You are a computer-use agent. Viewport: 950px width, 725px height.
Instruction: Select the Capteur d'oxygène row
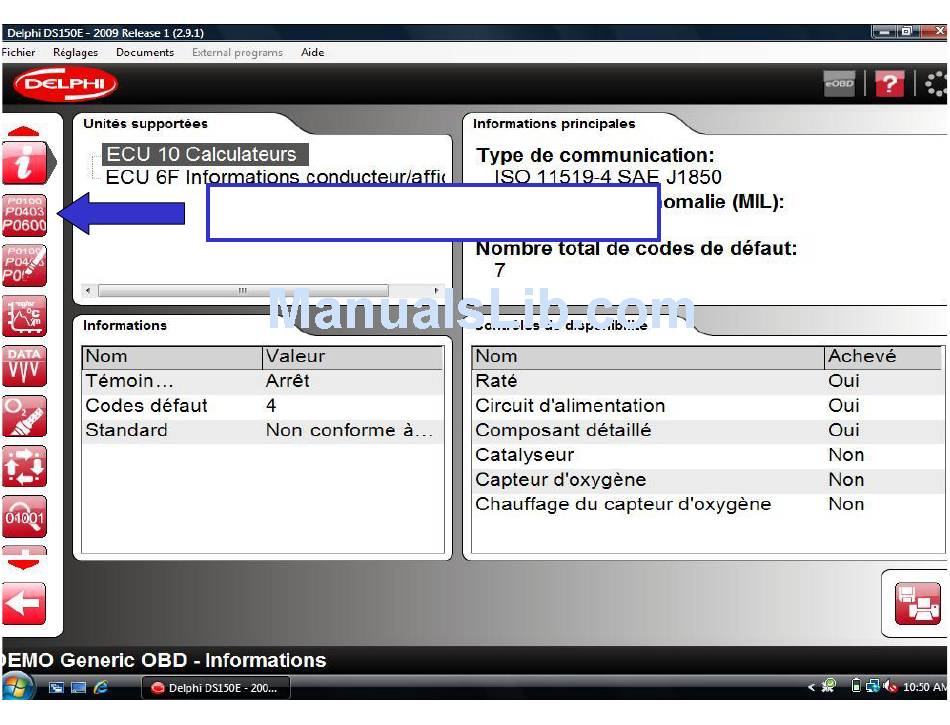coord(708,480)
